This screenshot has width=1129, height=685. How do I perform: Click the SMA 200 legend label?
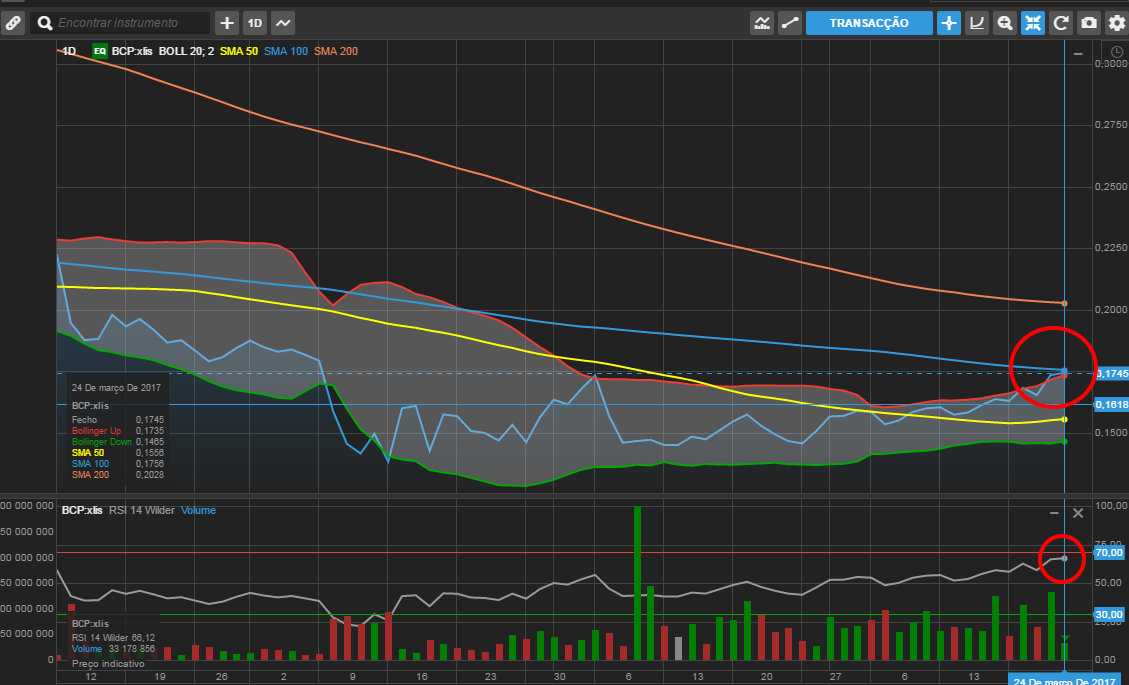(335, 51)
